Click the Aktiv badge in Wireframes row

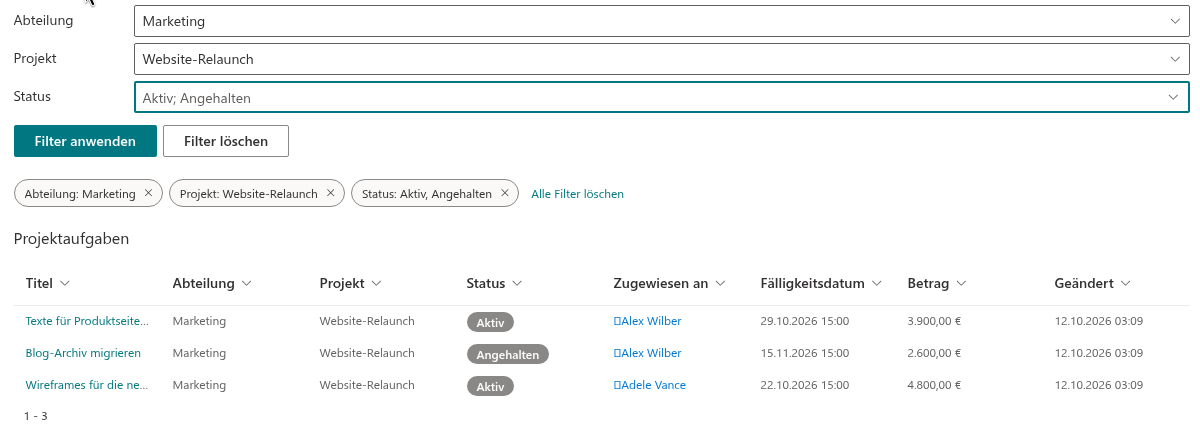coord(490,386)
